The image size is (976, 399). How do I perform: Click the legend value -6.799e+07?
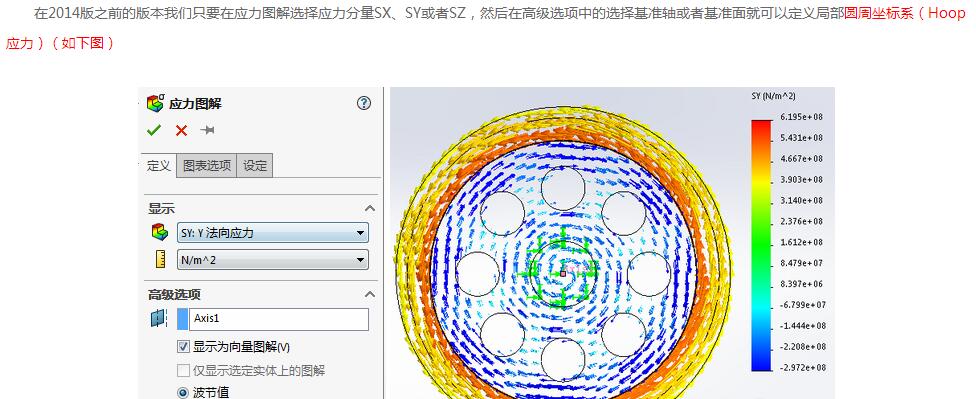[802, 304]
